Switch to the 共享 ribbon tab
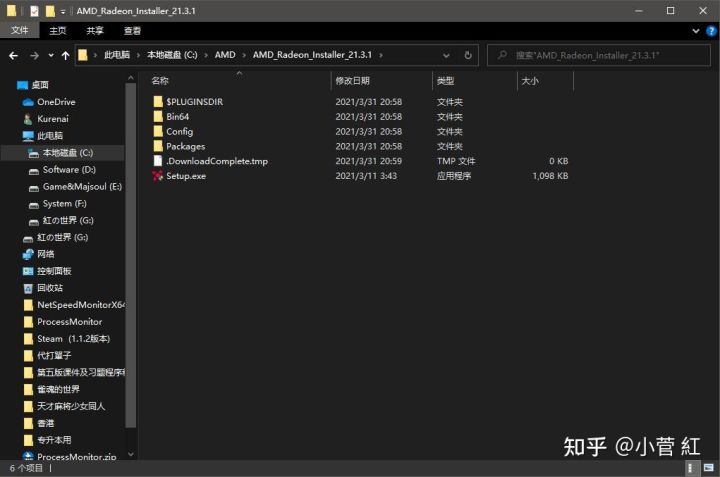 95,31
